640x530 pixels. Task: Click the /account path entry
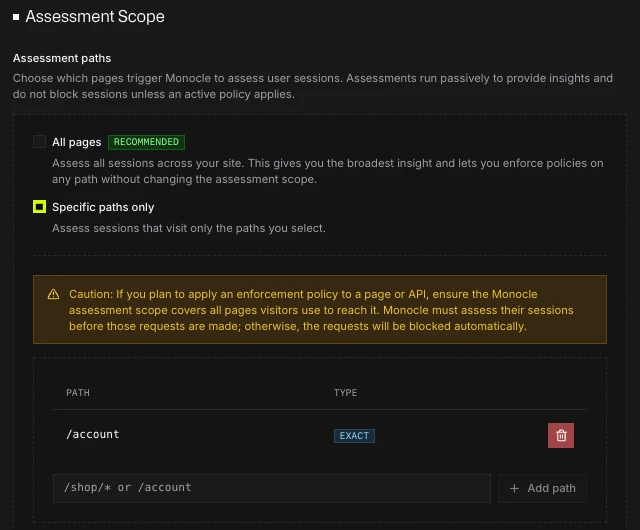pyautogui.click(x=93, y=434)
